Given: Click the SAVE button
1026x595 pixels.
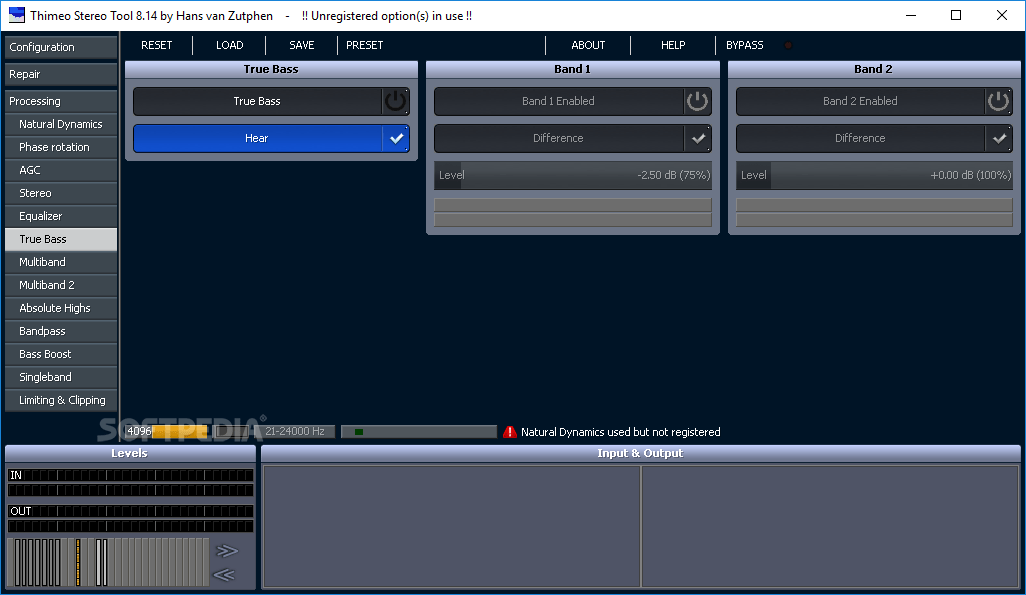Looking at the screenshot, I should tap(302, 45).
